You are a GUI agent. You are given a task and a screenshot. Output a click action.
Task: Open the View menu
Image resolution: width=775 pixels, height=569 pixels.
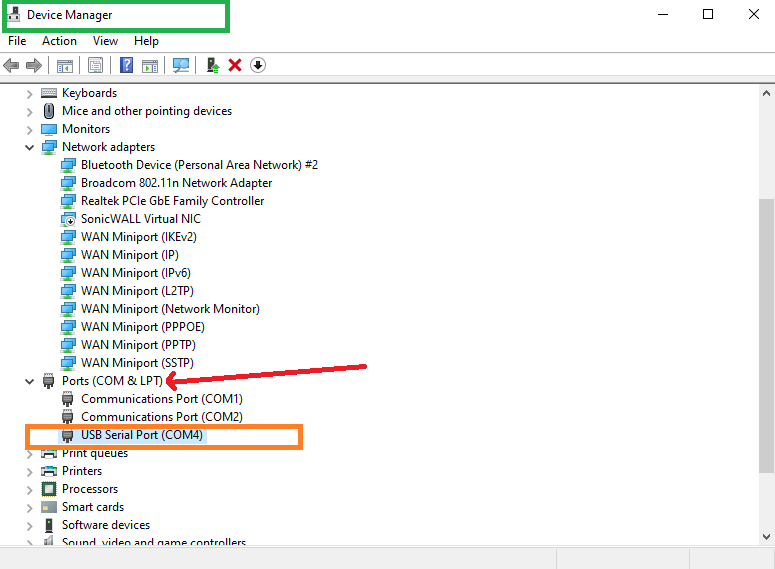[x=105, y=41]
